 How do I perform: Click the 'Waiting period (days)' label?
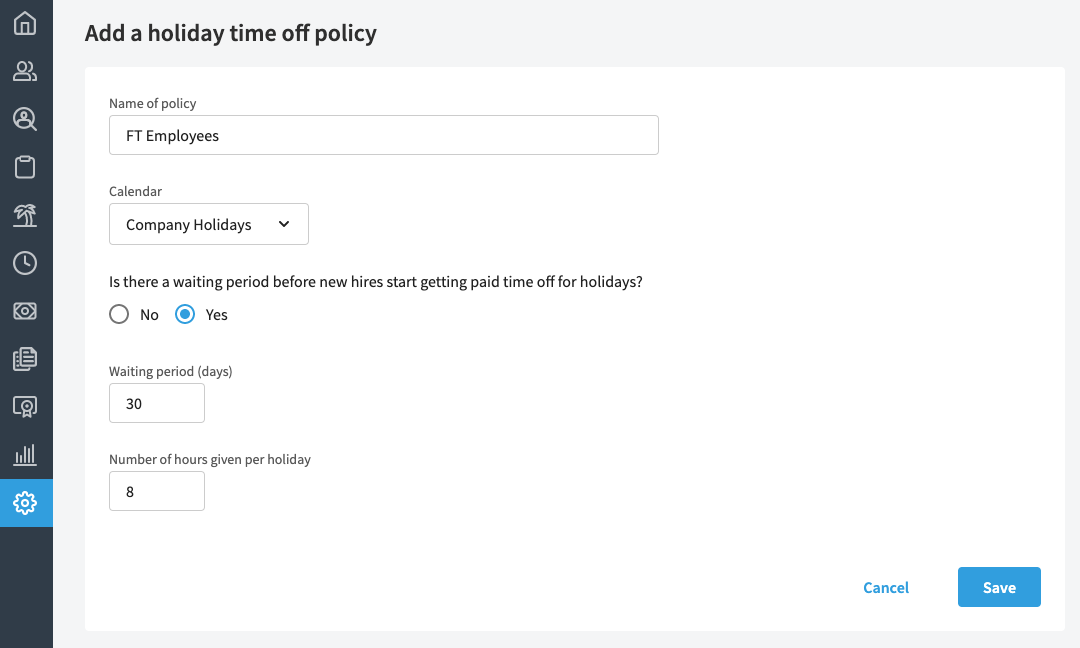click(171, 371)
